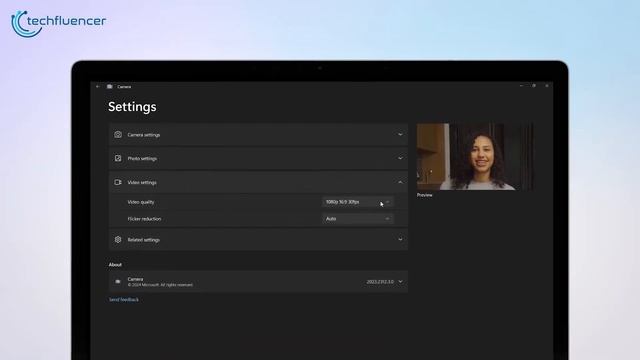Click the photo icon beside Photo settings
640x360 pixels.
(x=118, y=158)
